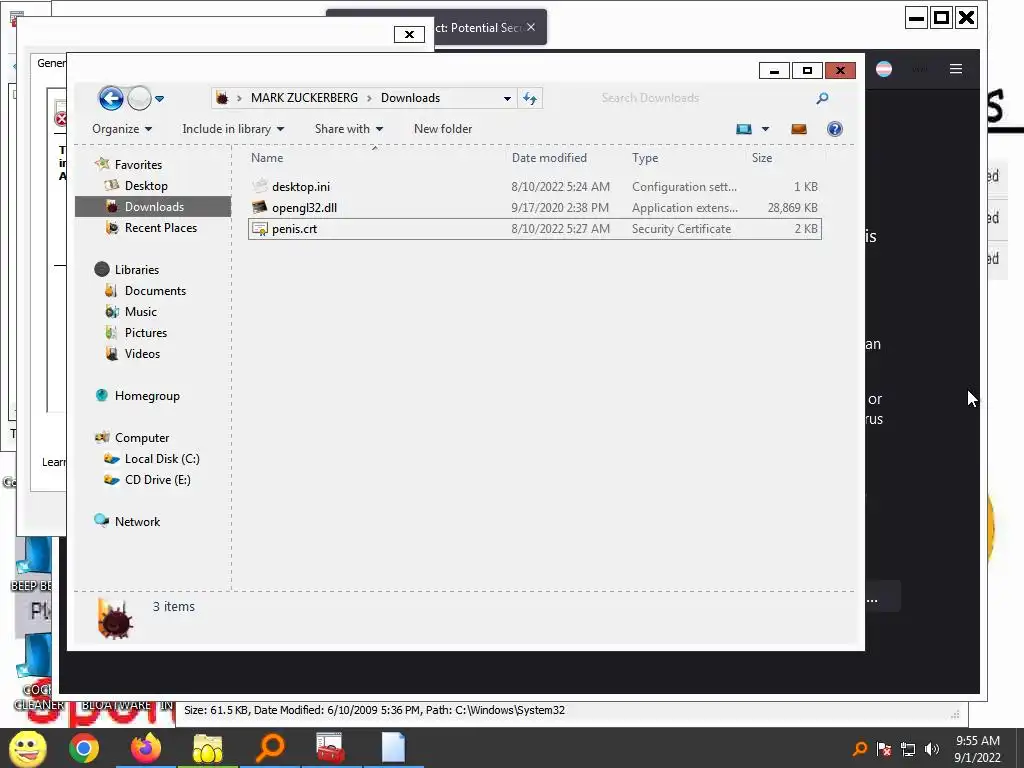Click the Libraries icon
The height and width of the screenshot is (768, 1024).
click(101, 269)
